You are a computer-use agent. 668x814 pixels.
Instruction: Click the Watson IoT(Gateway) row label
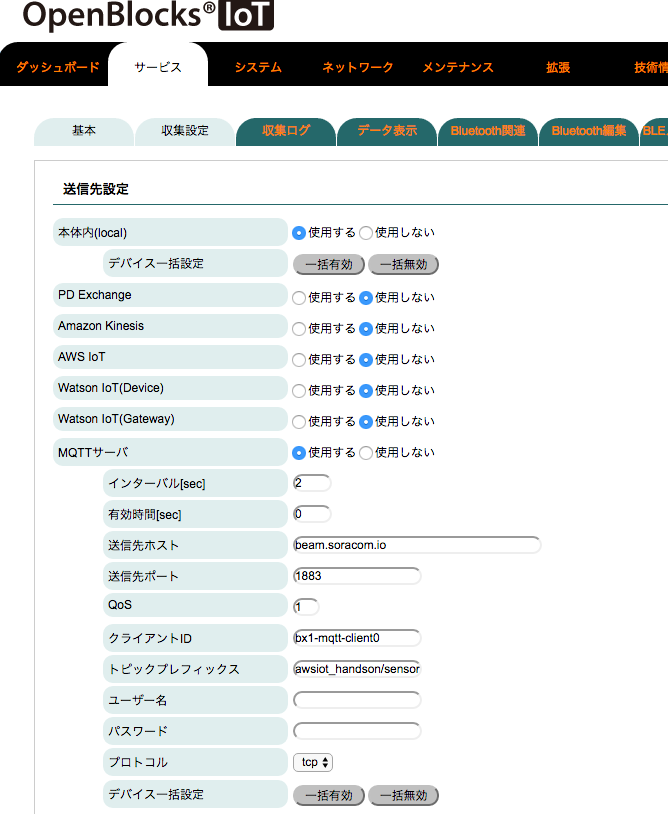click(x=170, y=419)
